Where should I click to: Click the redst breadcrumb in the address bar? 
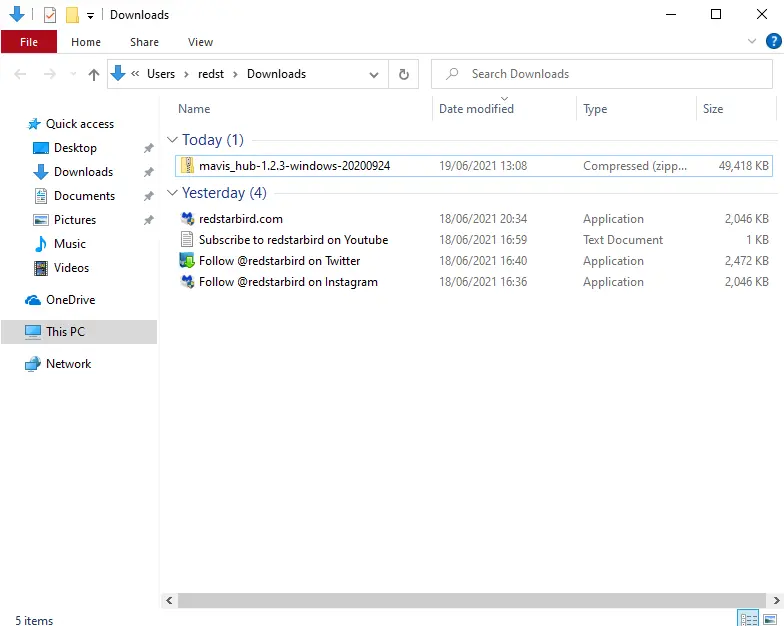[211, 74]
